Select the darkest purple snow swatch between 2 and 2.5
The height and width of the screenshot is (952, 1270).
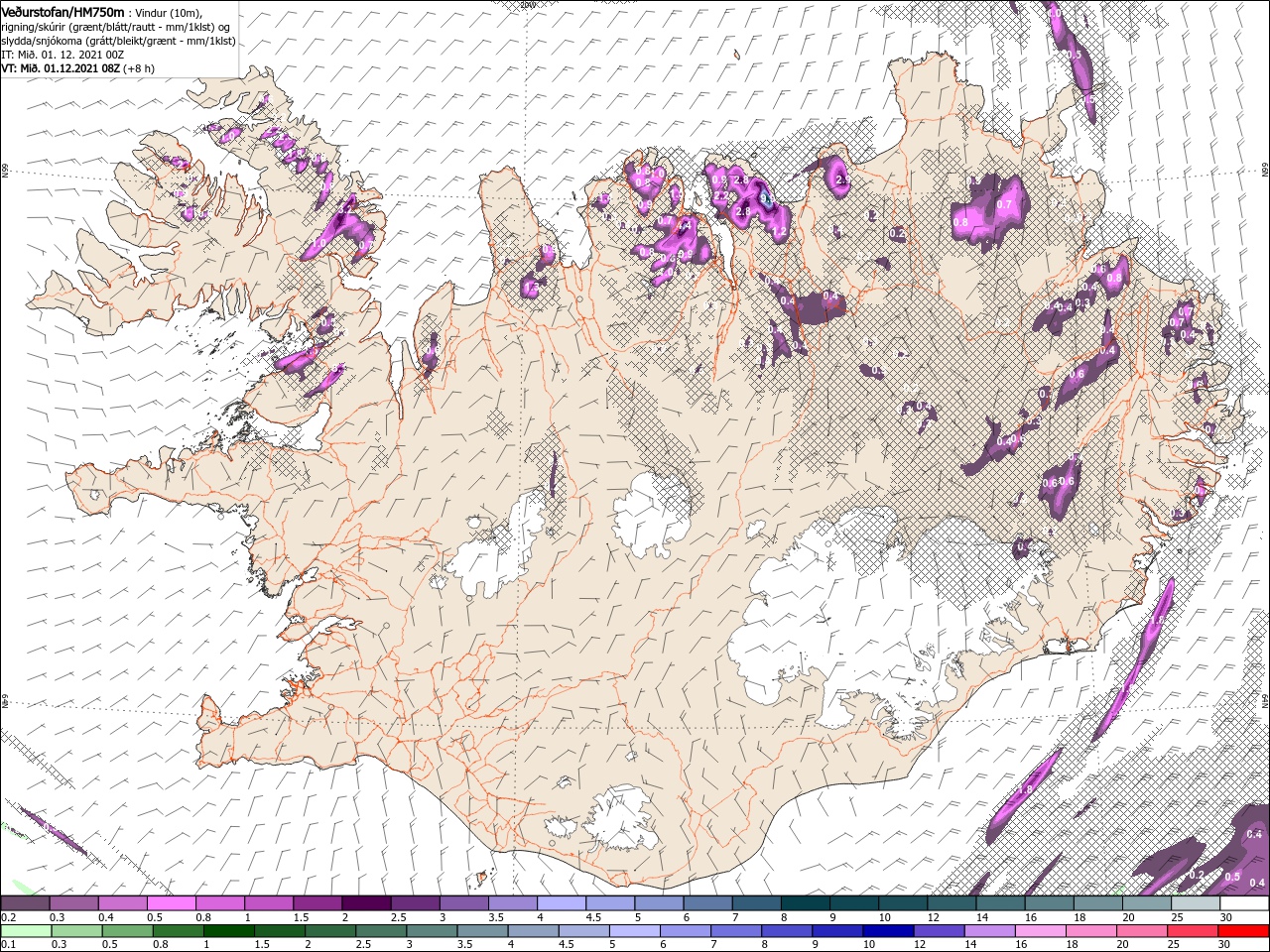click(366, 903)
